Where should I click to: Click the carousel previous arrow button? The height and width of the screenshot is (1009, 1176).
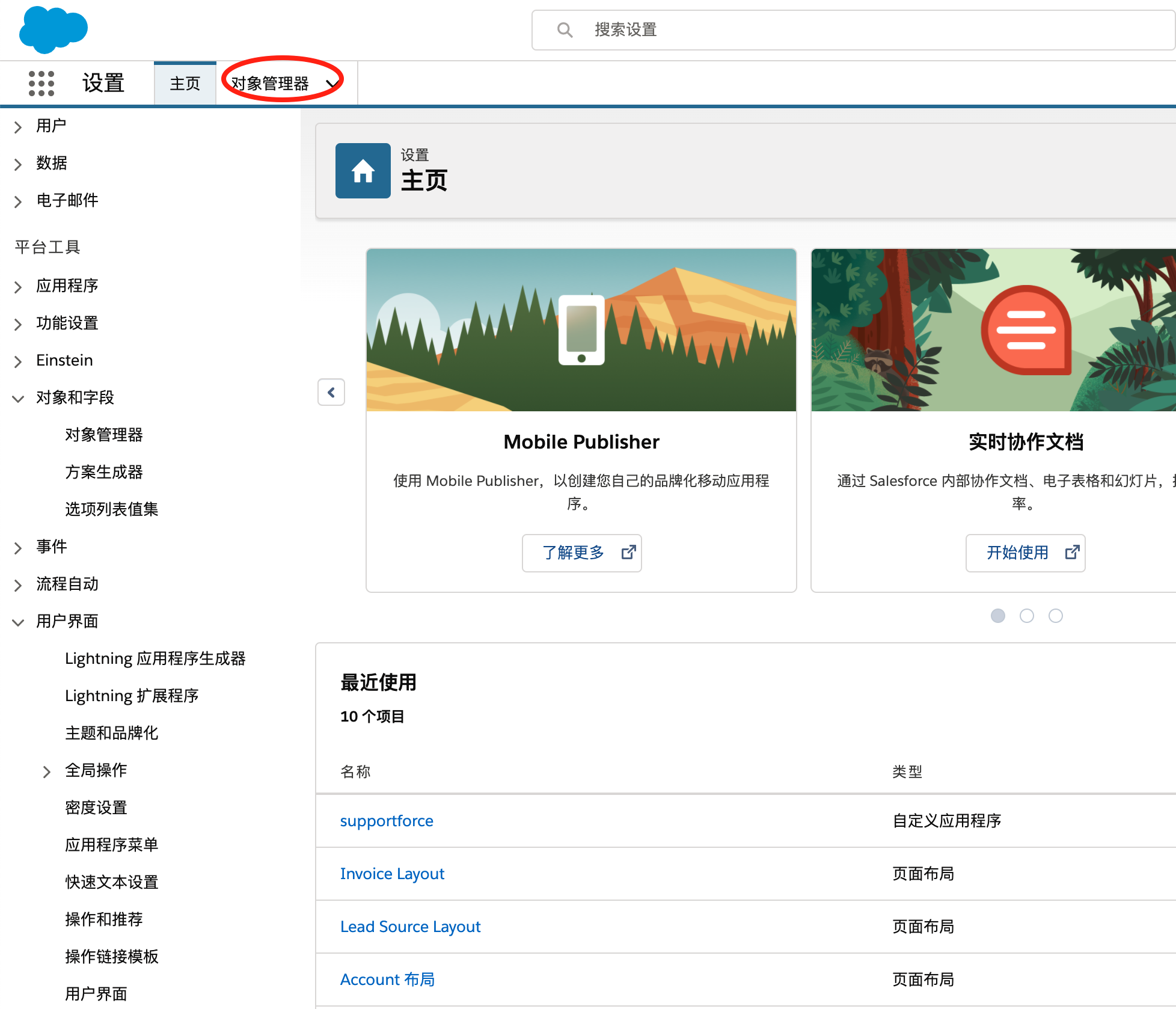[x=331, y=393]
